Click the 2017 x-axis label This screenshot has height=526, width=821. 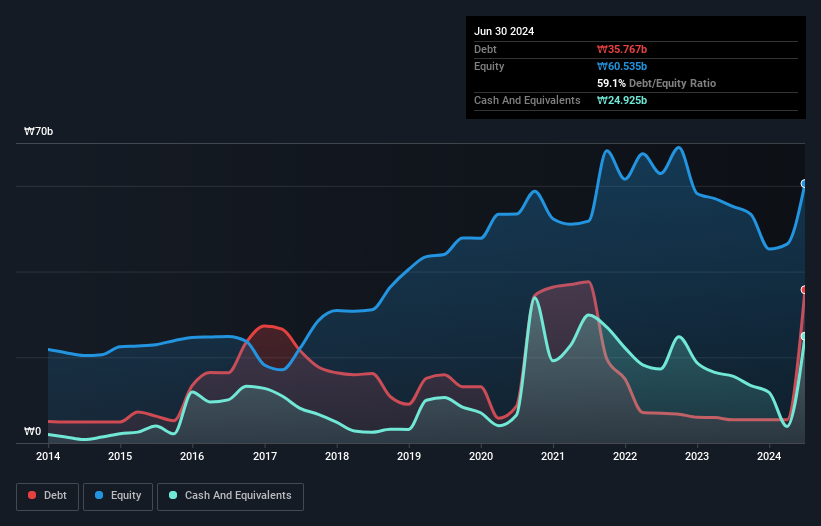(265, 456)
